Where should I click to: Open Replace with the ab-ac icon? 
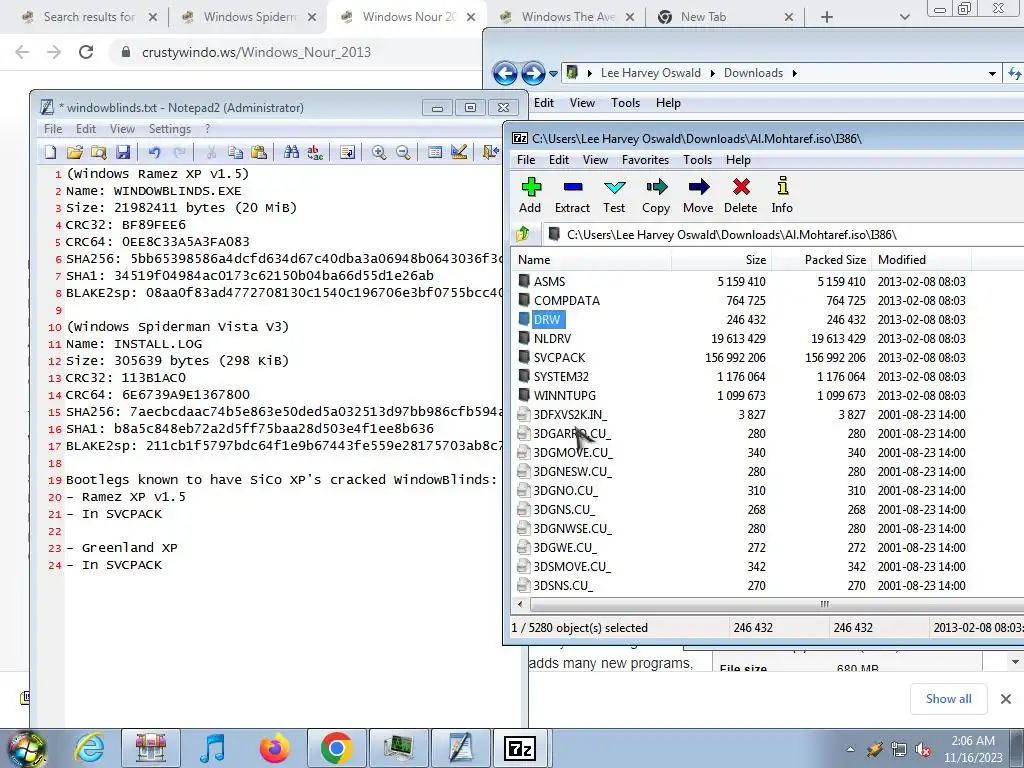click(x=315, y=152)
